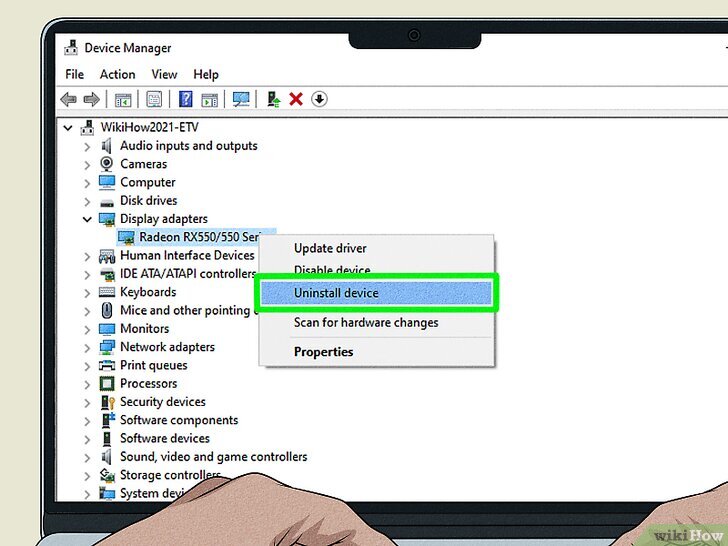Select the Storage controllers label

coord(170,475)
